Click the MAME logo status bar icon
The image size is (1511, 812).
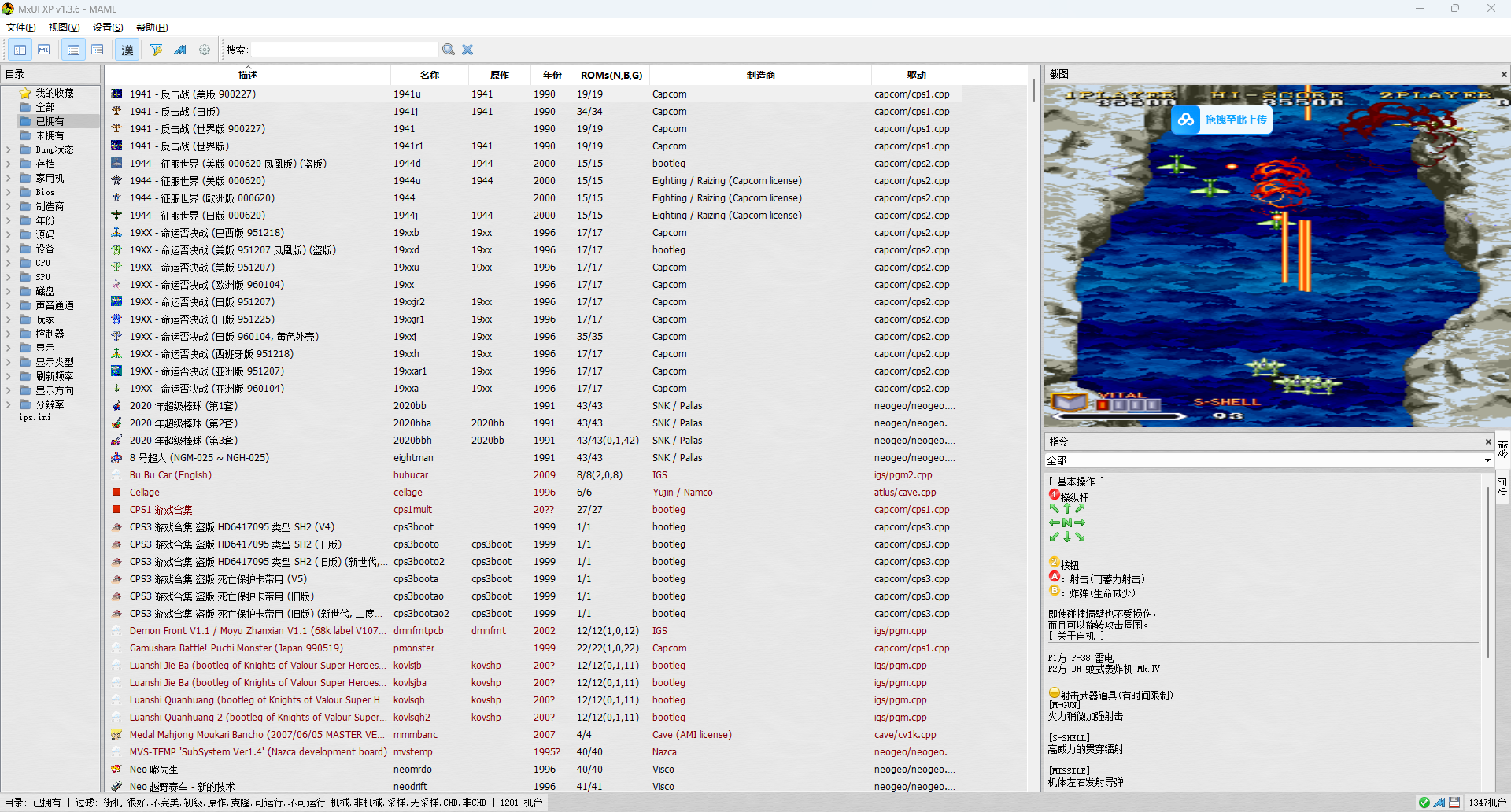coord(1439,803)
